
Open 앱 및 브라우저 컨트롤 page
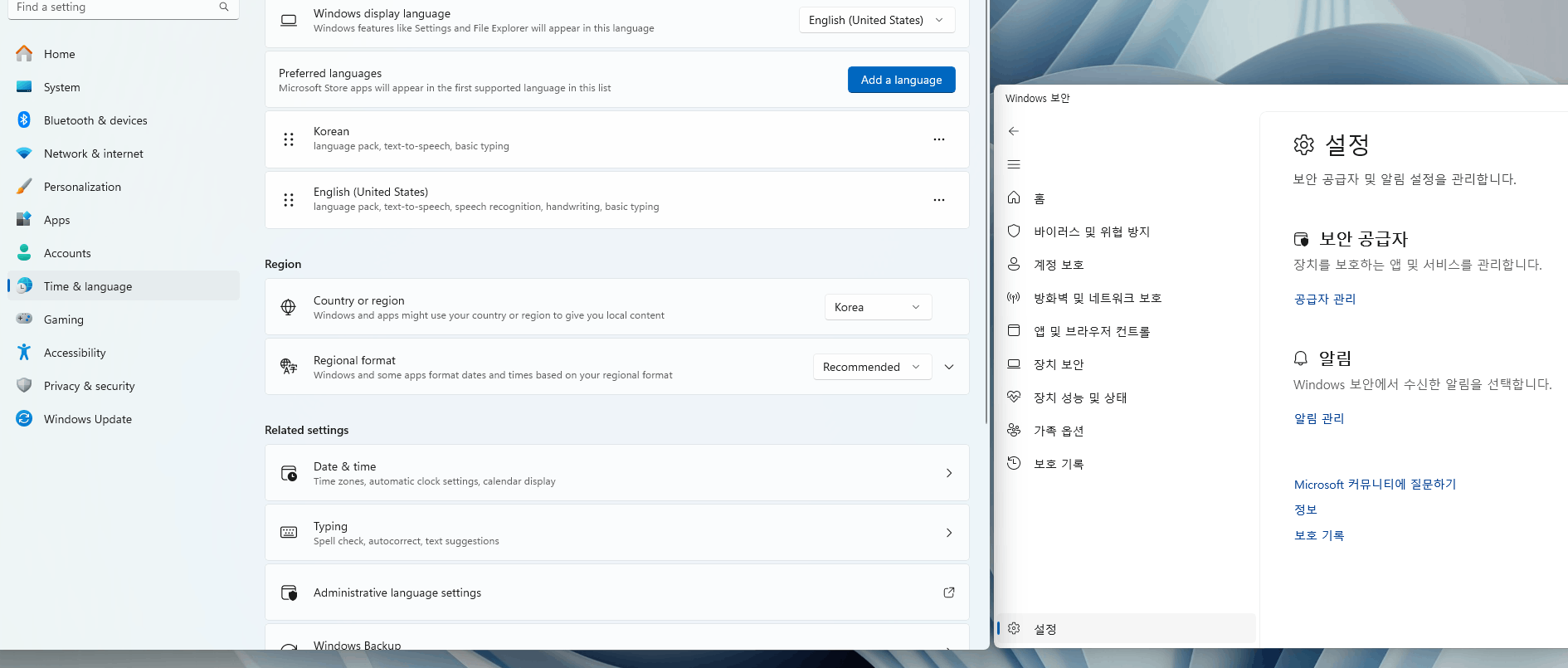[1127, 331]
